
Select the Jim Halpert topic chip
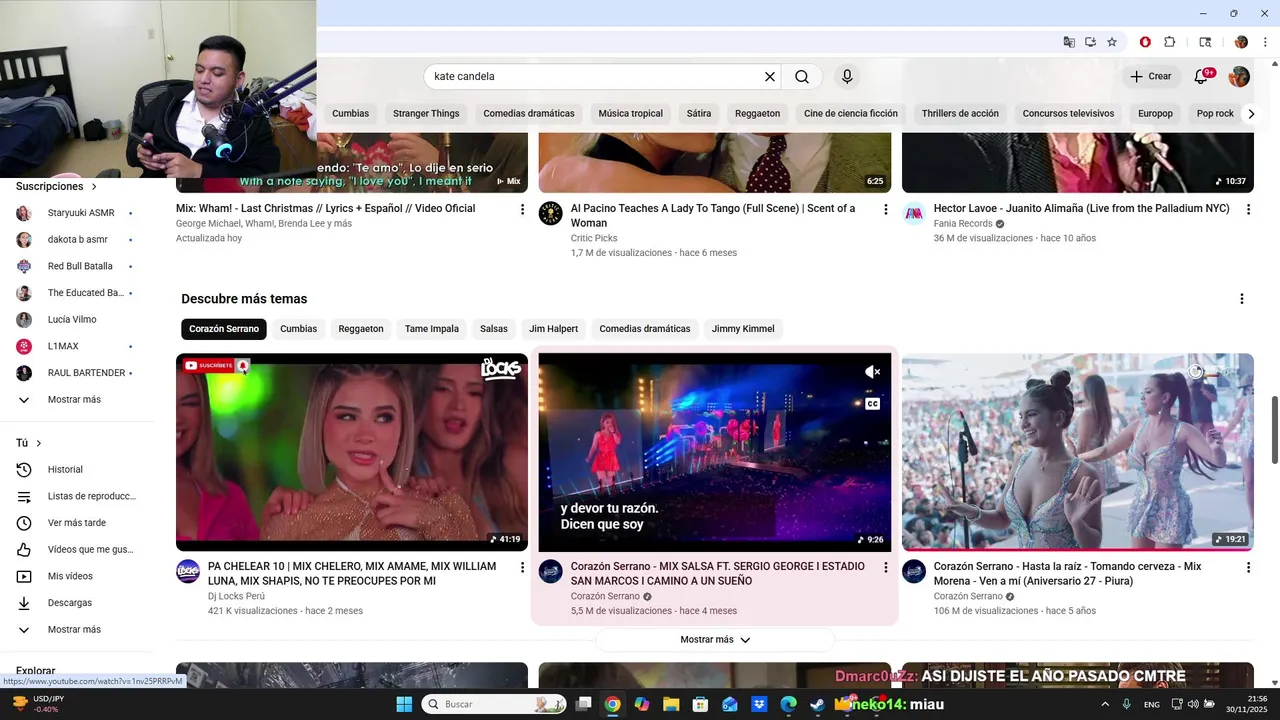tap(554, 329)
